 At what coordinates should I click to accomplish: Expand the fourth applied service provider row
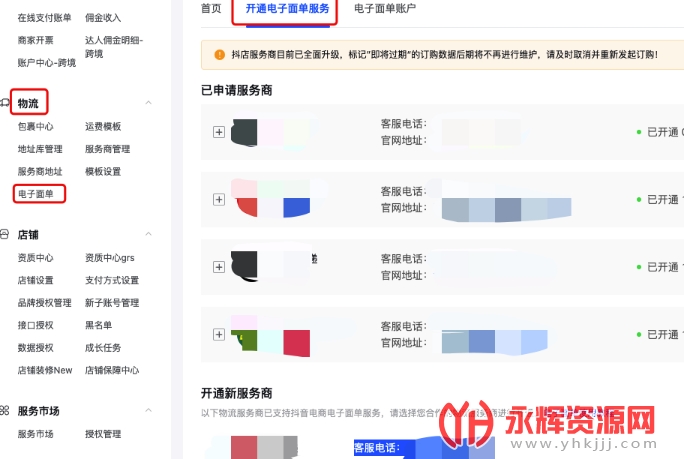[219, 335]
